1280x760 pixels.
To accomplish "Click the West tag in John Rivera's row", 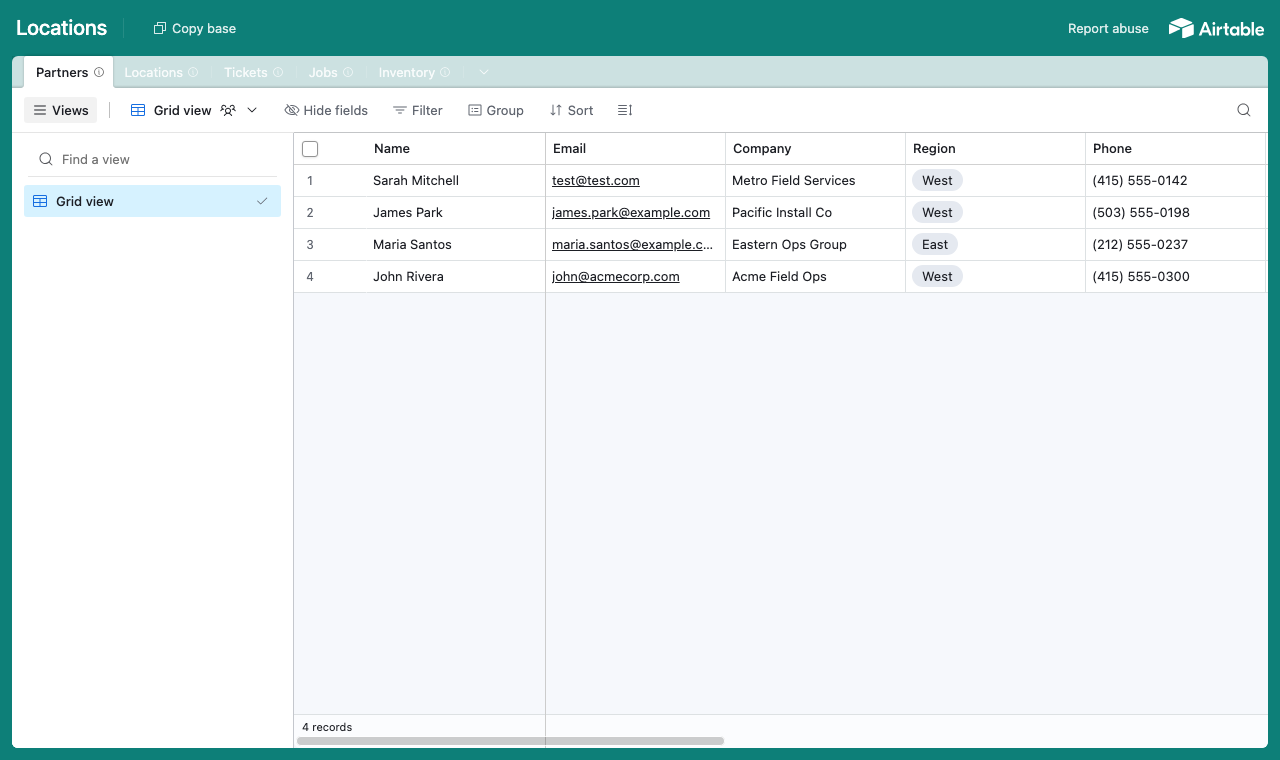I will [937, 276].
